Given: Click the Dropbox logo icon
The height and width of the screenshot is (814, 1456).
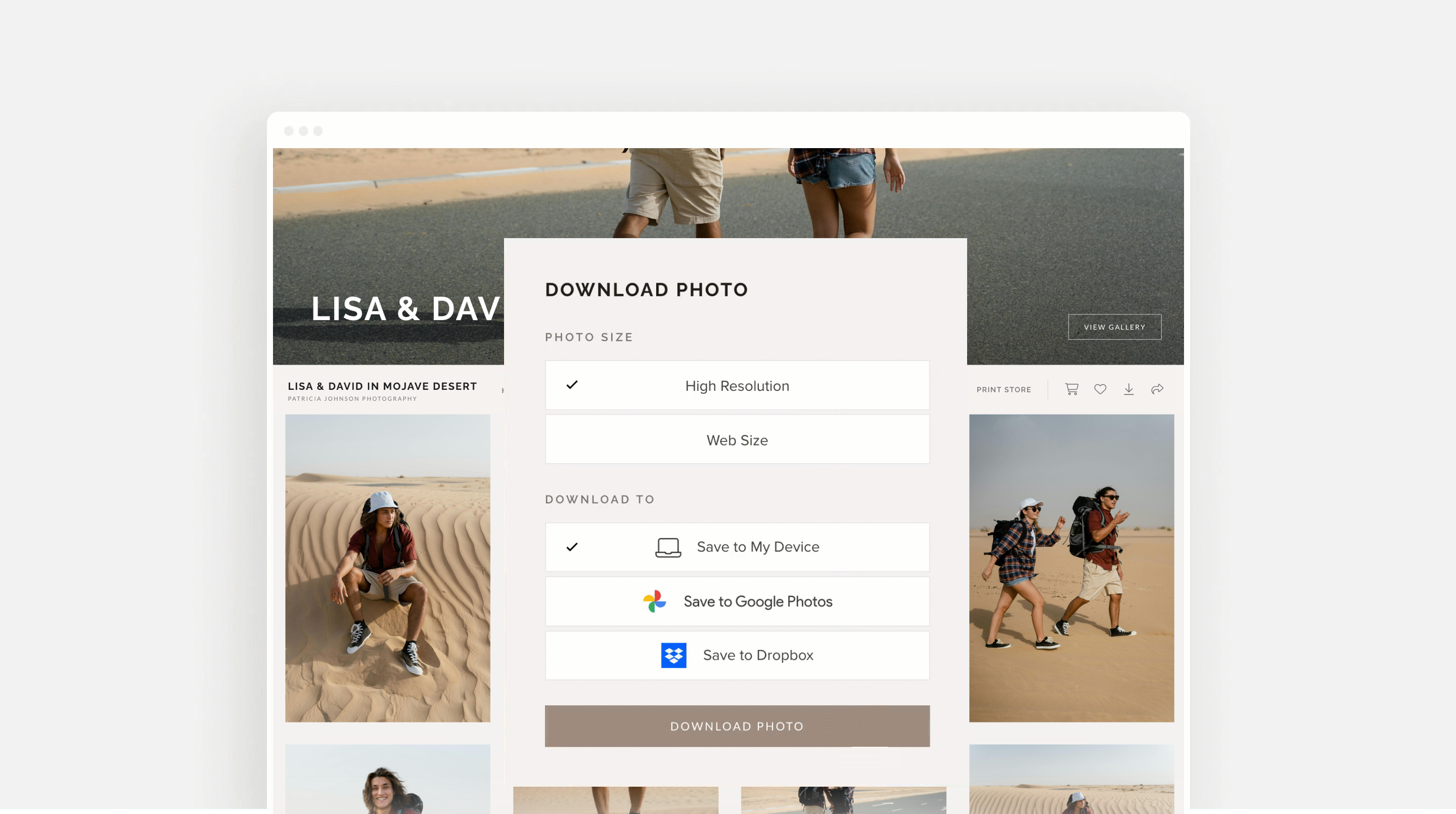Looking at the screenshot, I should point(674,655).
